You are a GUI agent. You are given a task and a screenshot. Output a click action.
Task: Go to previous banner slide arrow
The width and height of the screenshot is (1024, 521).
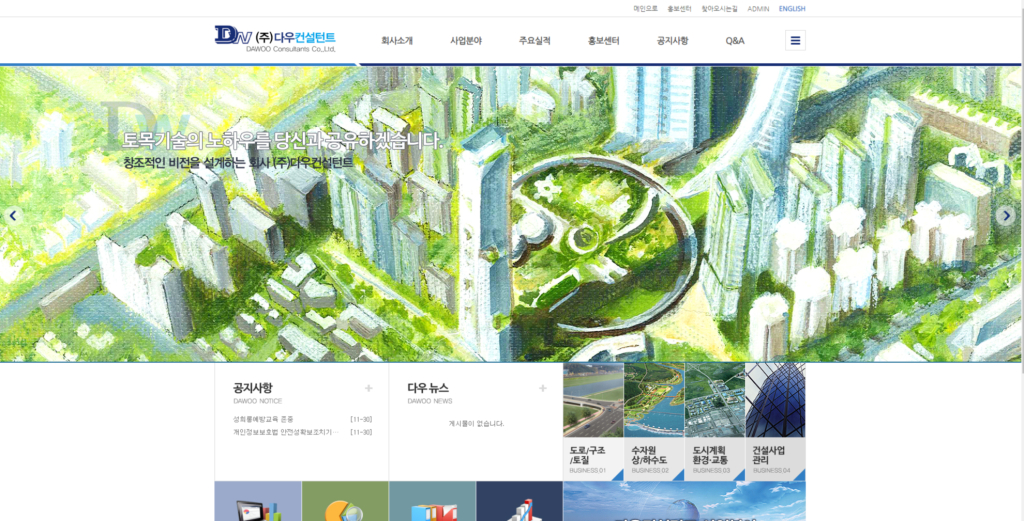coord(13,215)
